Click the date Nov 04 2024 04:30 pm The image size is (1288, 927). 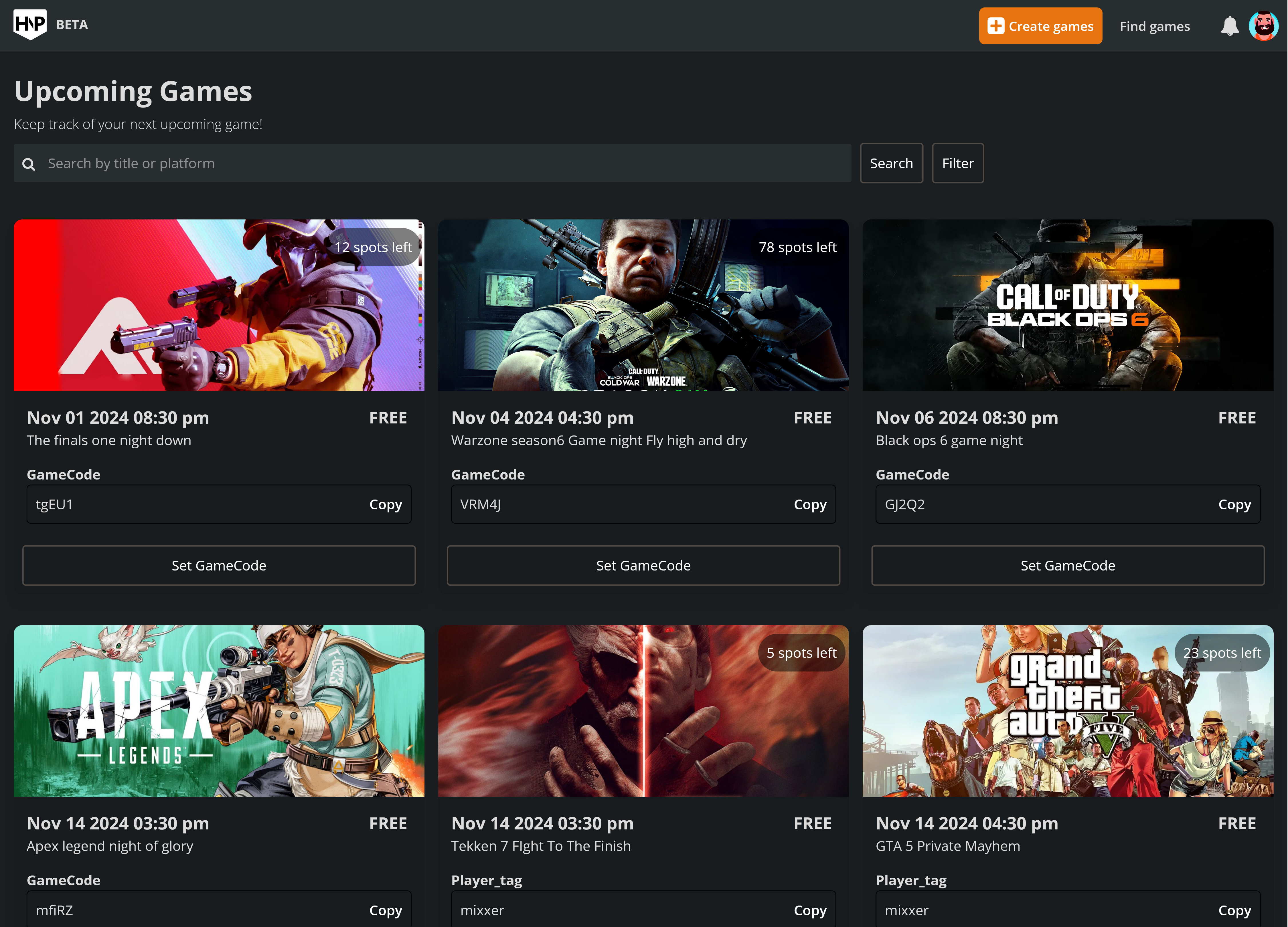tap(542, 418)
